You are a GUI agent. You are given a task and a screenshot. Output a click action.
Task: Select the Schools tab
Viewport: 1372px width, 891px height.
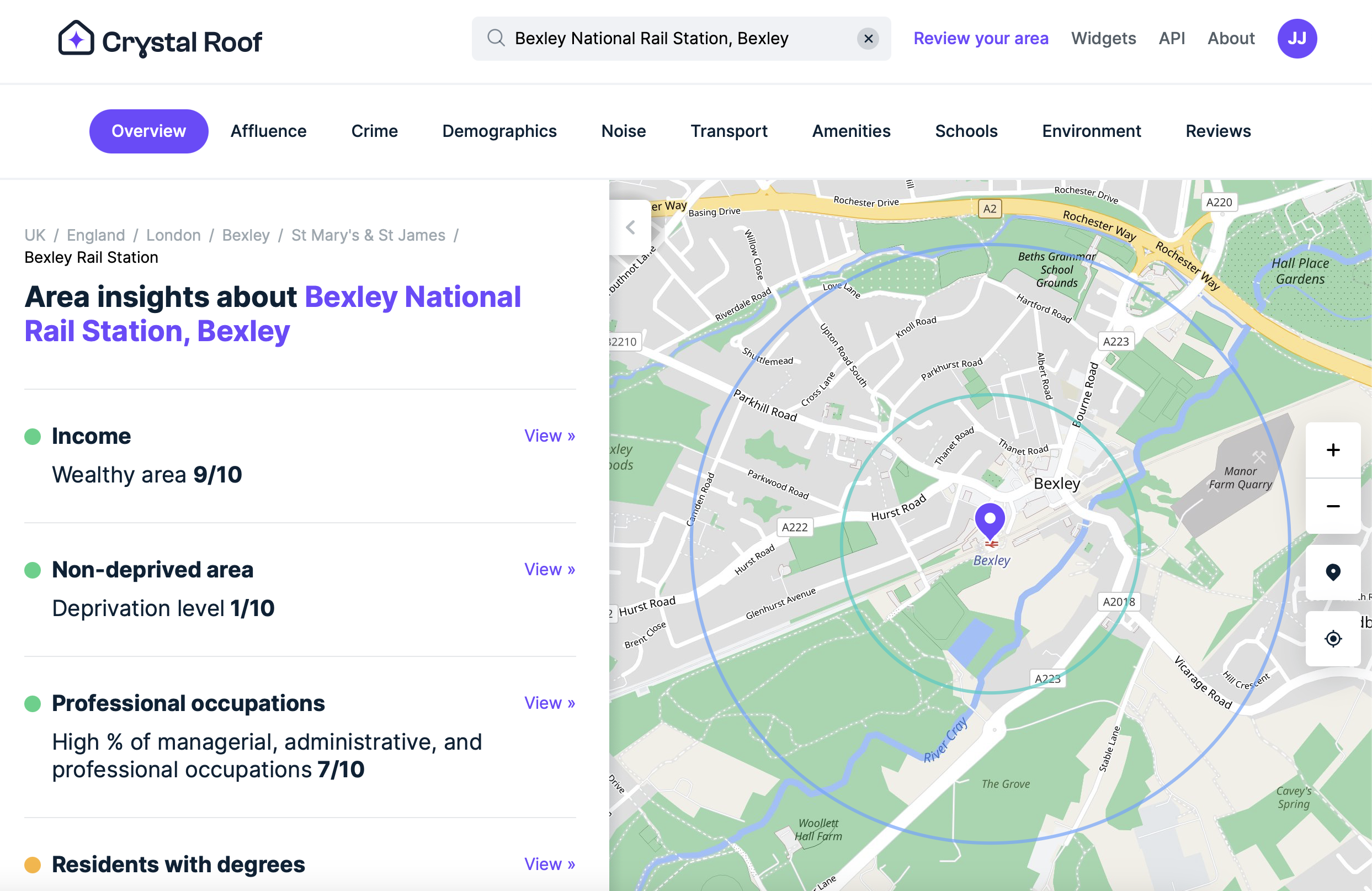point(966,131)
